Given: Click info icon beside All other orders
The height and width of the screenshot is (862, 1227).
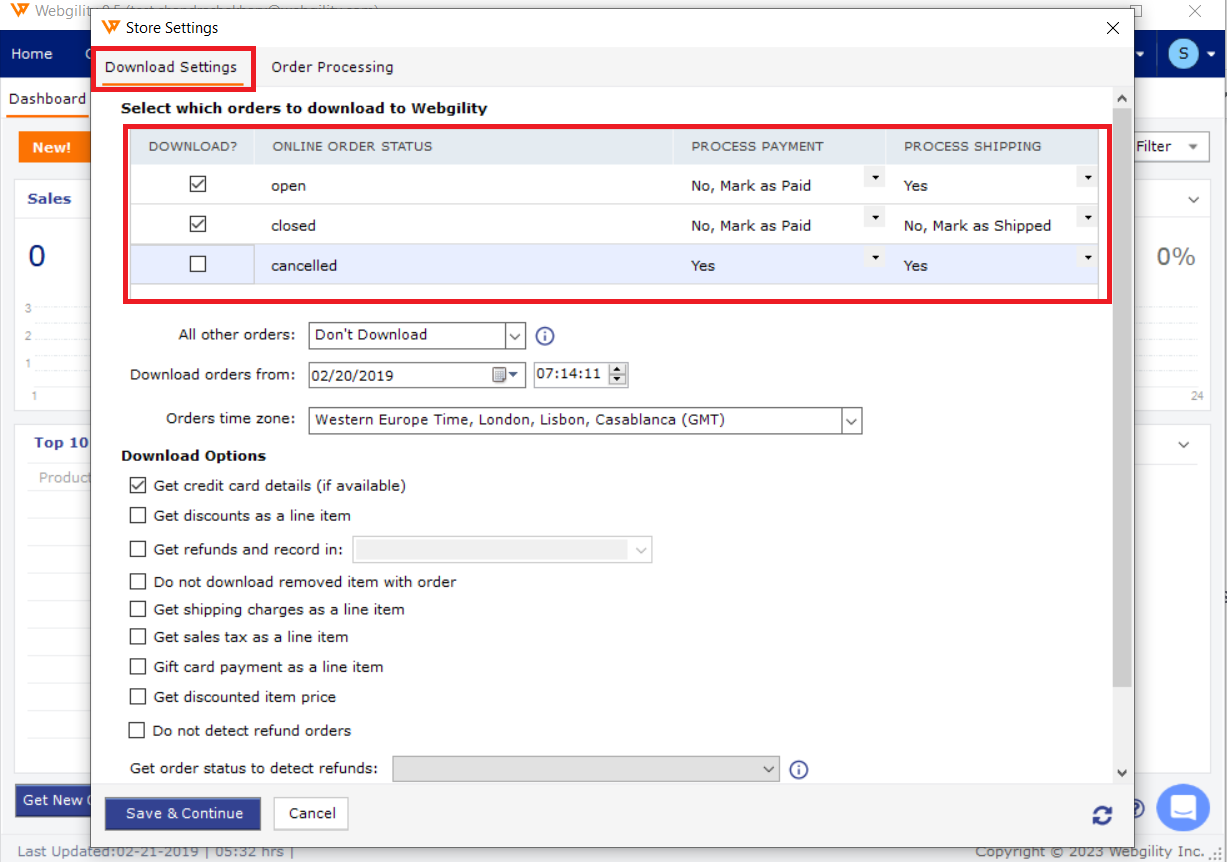Looking at the screenshot, I should coord(545,336).
